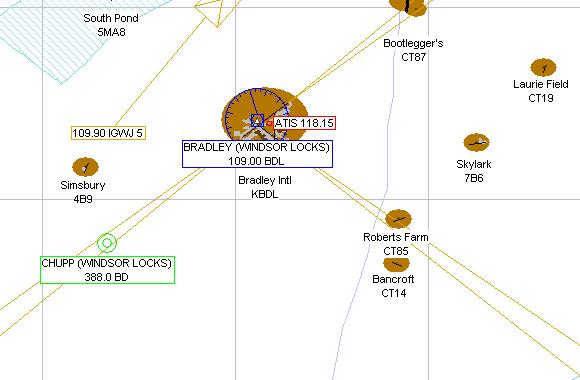Click the ATIS 118.15 frequency label

304,123
